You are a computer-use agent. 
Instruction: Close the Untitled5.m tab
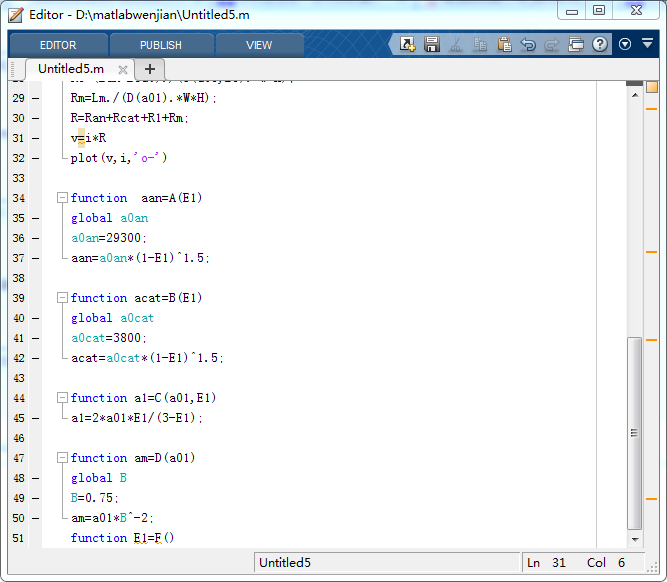(123, 70)
